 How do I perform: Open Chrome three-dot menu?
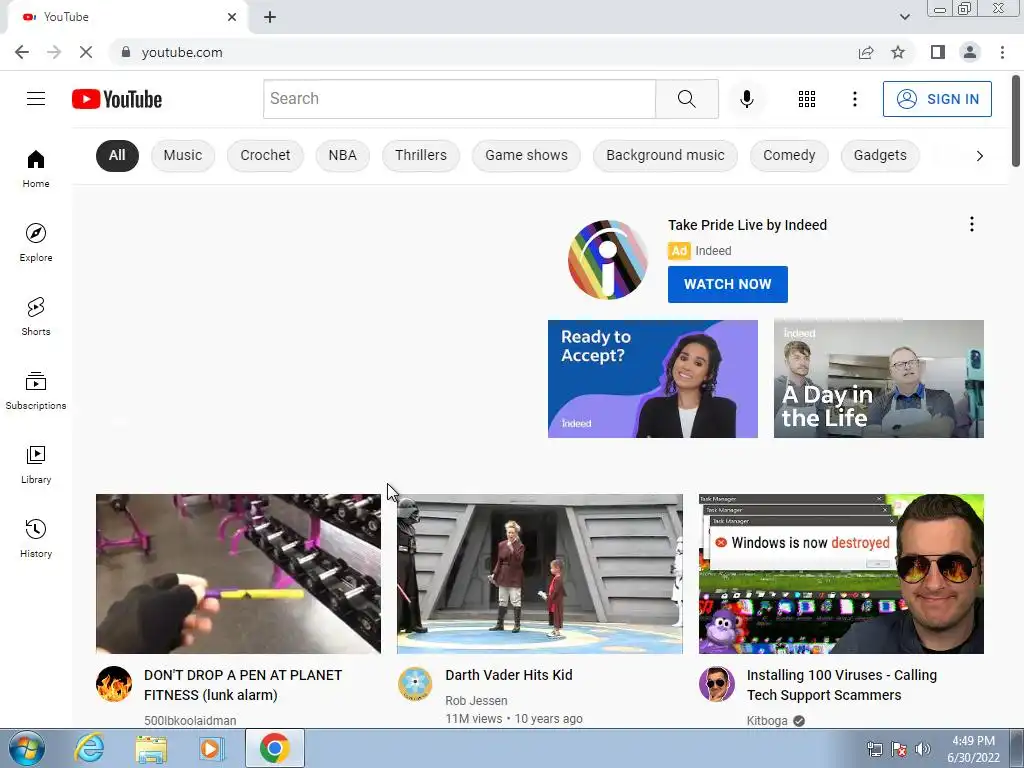click(1002, 52)
